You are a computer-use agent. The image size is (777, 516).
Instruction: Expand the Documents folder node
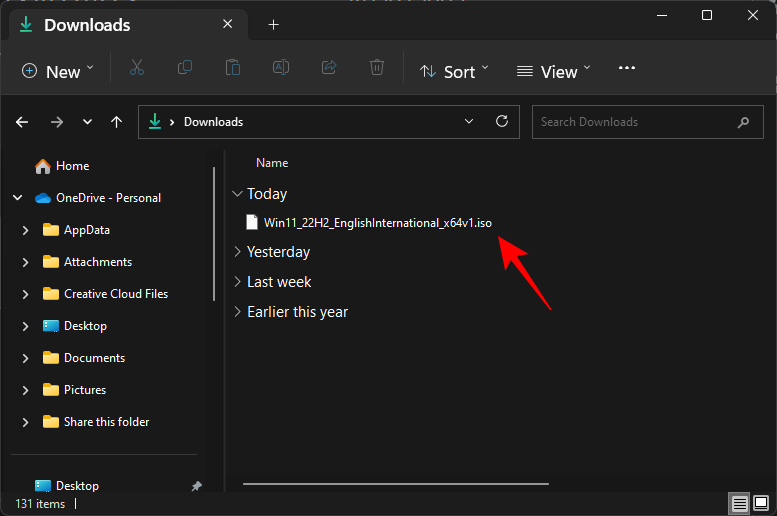[25, 358]
